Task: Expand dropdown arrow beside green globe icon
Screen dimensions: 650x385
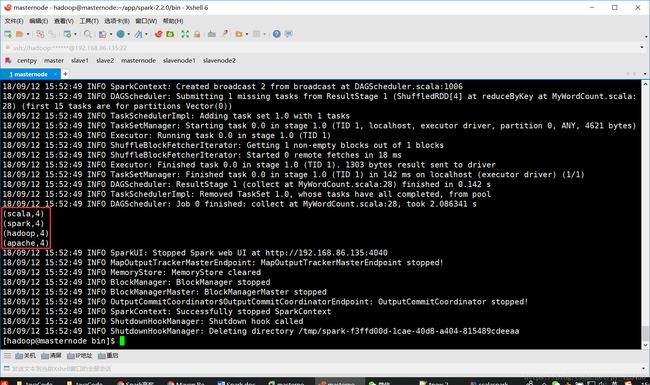Action: point(128,34)
